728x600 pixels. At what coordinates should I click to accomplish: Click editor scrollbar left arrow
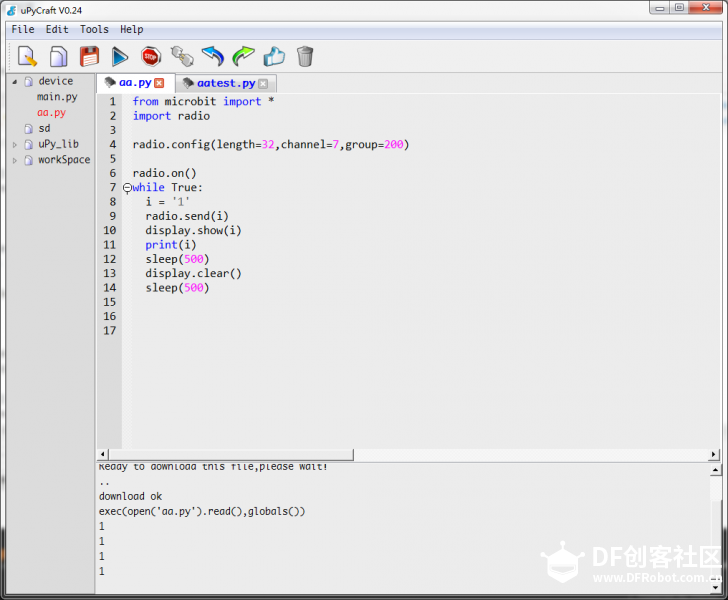click(103, 454)
